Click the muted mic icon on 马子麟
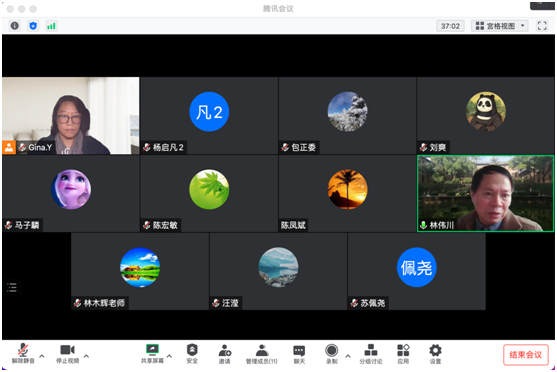Screen dimensions: 557x372 click(x=9, y=225)
